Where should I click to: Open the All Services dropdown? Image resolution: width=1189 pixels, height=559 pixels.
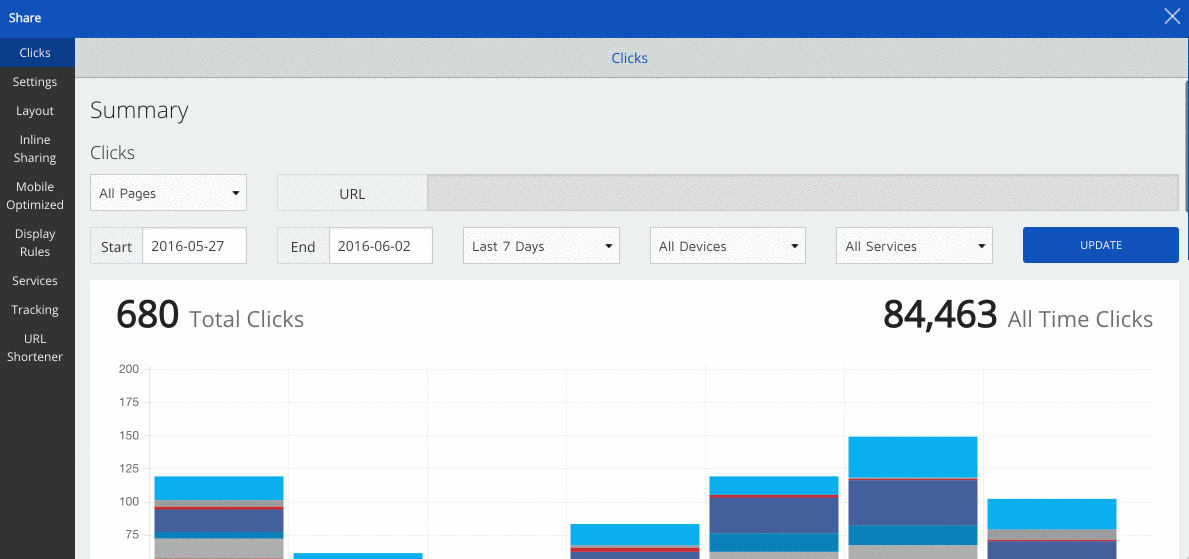coord(914,246)
